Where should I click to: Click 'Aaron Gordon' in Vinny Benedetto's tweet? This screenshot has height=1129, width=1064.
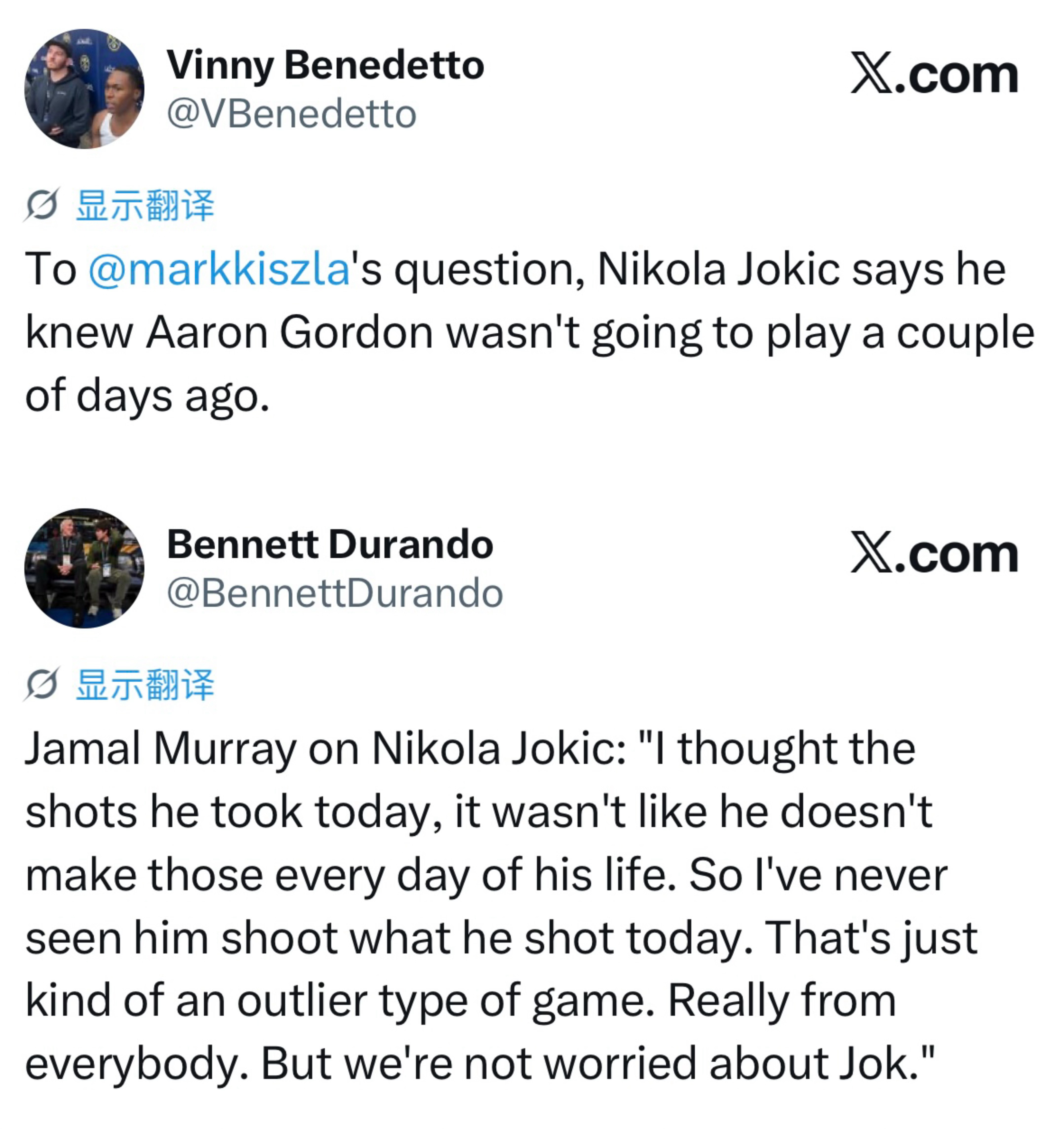point(290,332)
